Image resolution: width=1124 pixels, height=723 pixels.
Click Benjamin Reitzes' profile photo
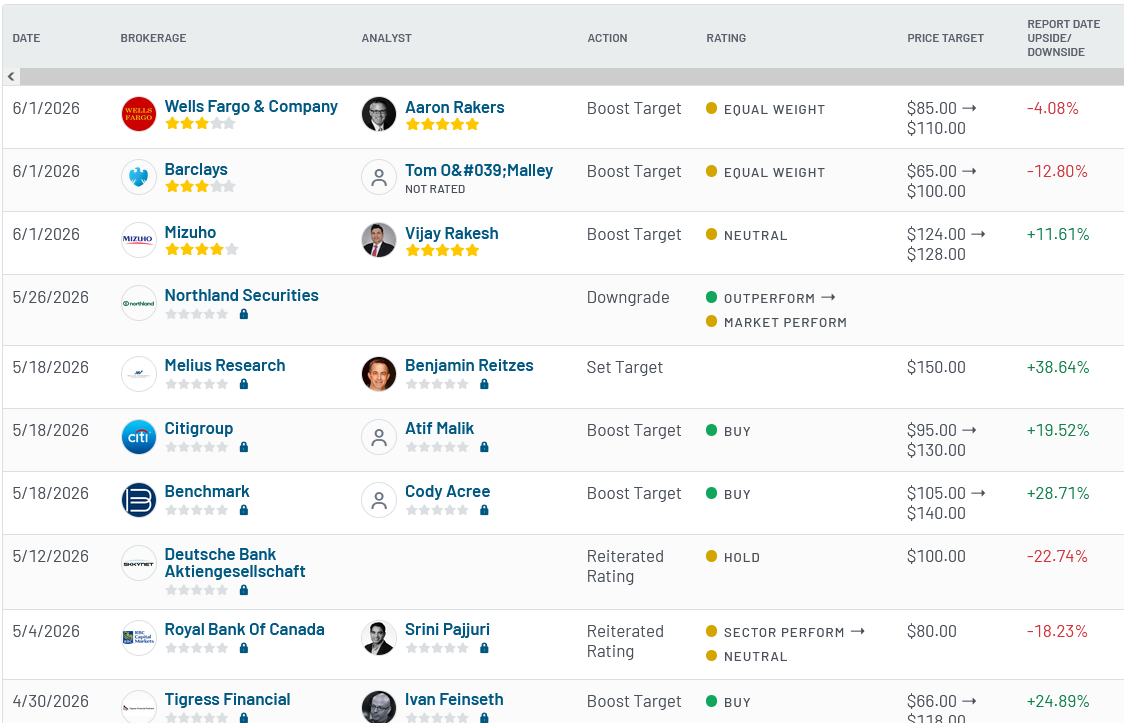(378, 373)
